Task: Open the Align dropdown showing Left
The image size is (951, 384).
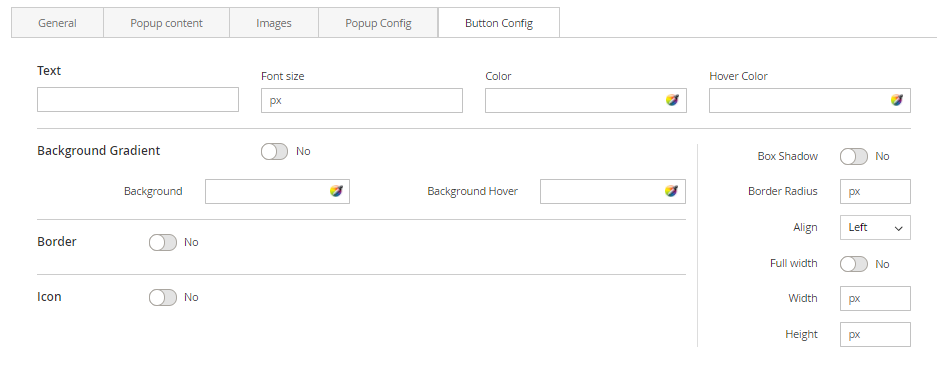Action: (875, 227)
